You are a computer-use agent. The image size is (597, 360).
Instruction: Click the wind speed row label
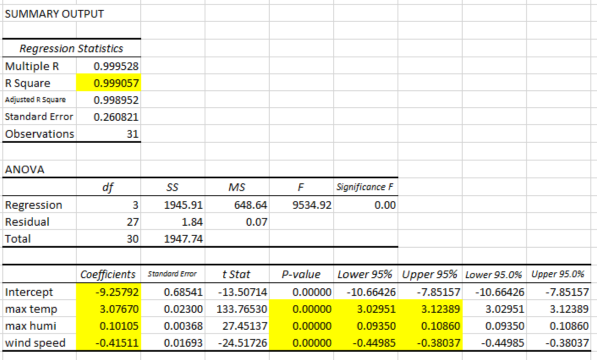pyautogui.click(x=35, y=343)
